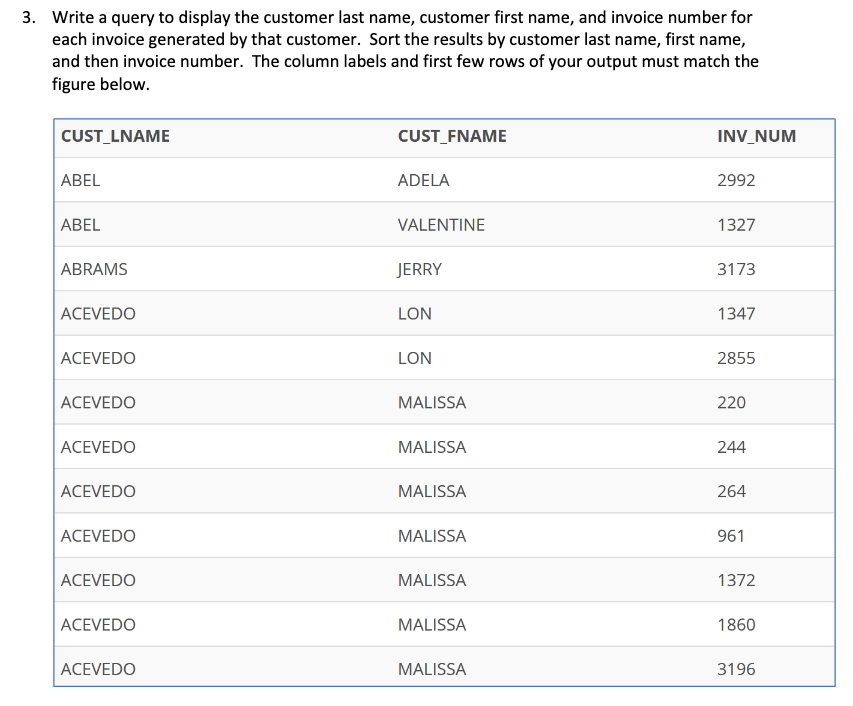The width and height of the screenshot is (853, 706).
Task: Select the first ACEVEDO LON row
Action: (98, 313)
